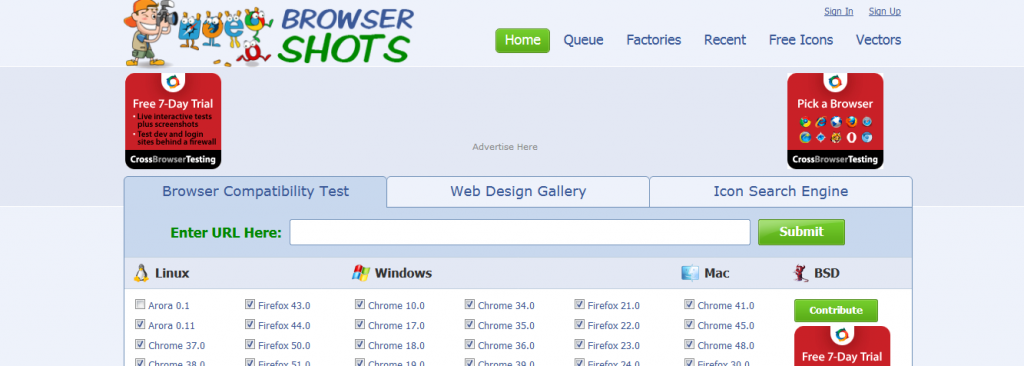Focus the Enter URL Here field
The height and width of the screenshot is (366, 1024).
pyautogui.click(x=520, y=232)
